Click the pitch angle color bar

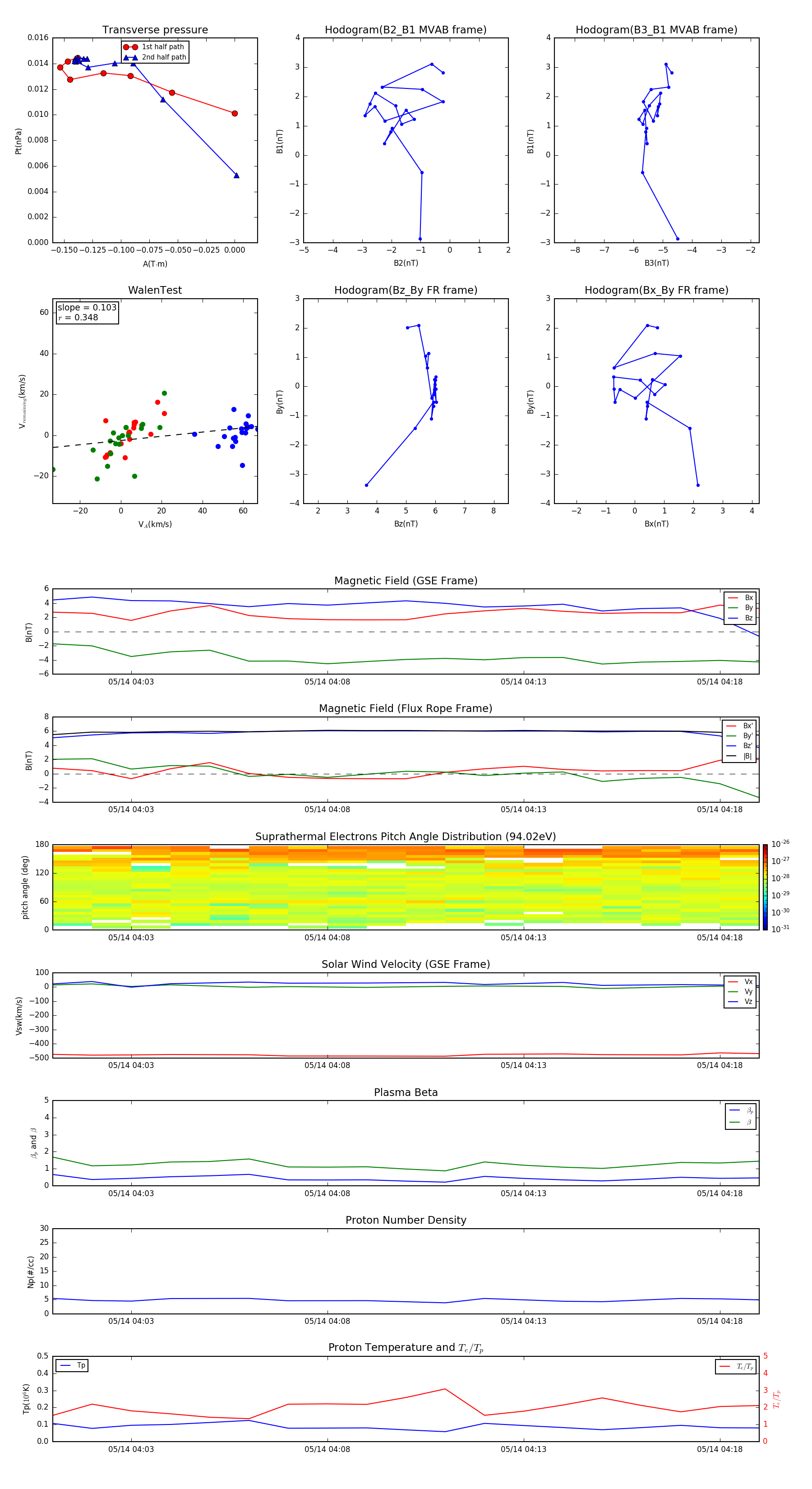click(765, 887)
